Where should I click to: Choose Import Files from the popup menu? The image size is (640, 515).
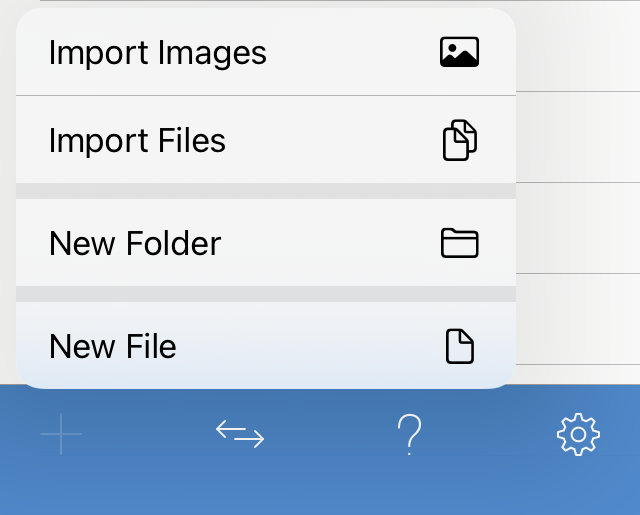pos(266,140)
